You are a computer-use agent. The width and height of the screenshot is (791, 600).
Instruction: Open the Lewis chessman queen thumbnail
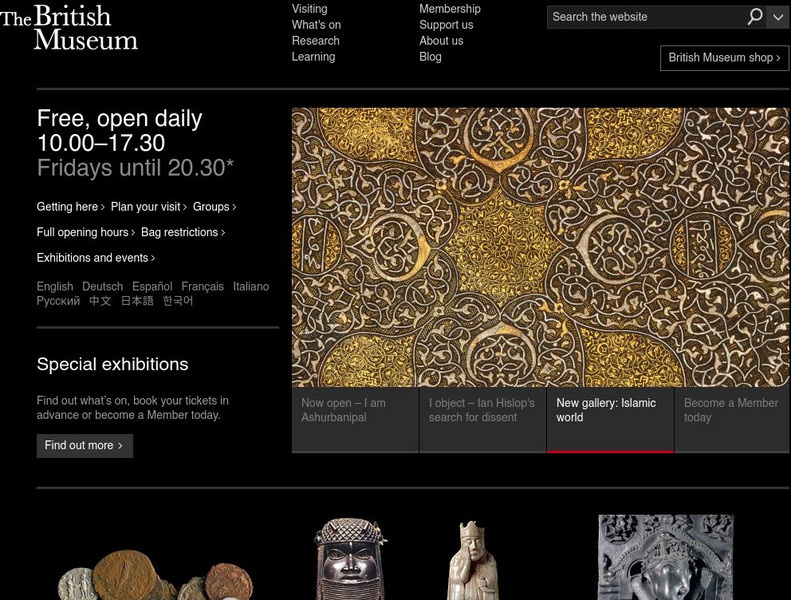472,560
